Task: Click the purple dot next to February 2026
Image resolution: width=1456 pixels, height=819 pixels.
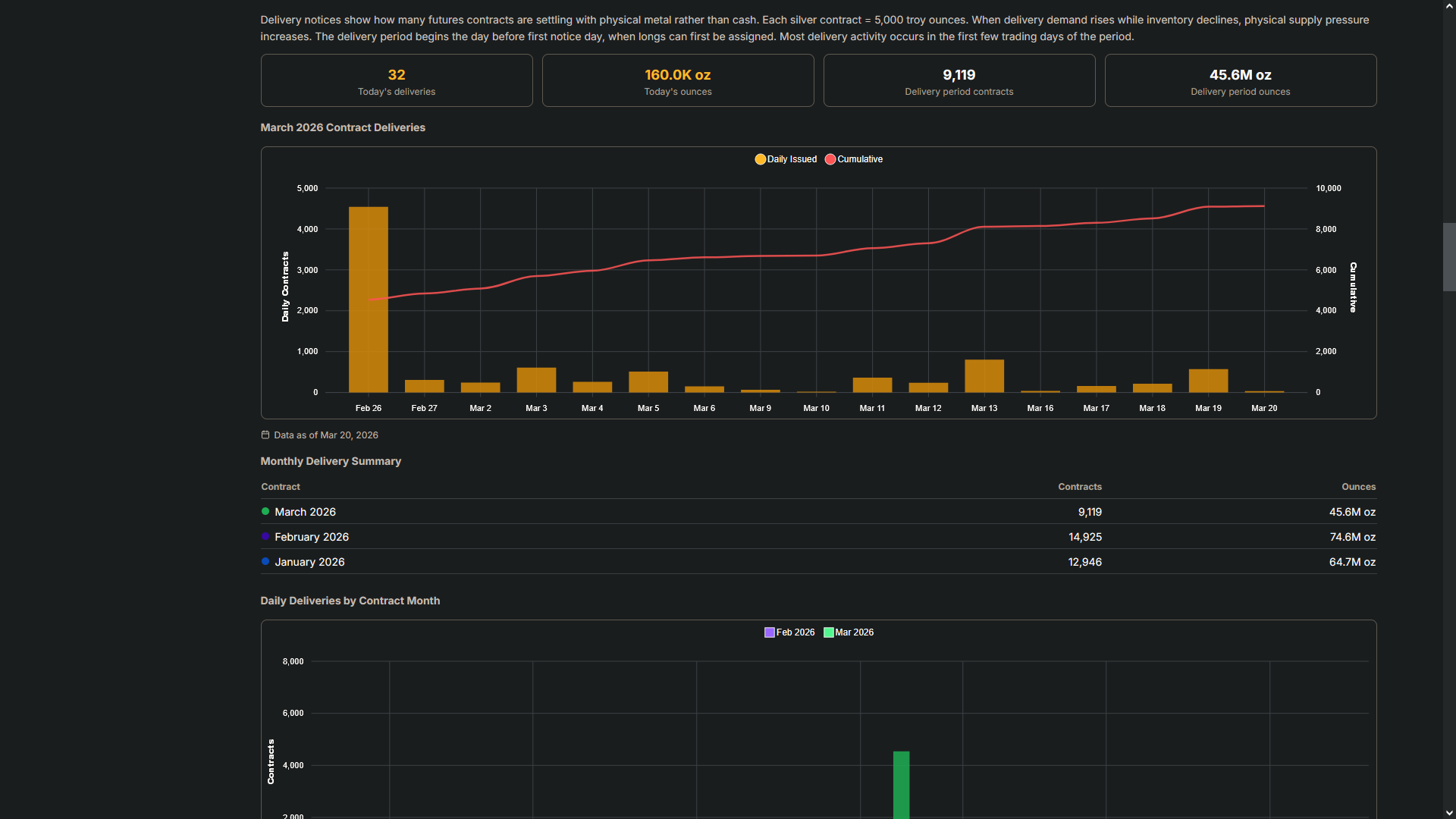Action: point(265,537)
